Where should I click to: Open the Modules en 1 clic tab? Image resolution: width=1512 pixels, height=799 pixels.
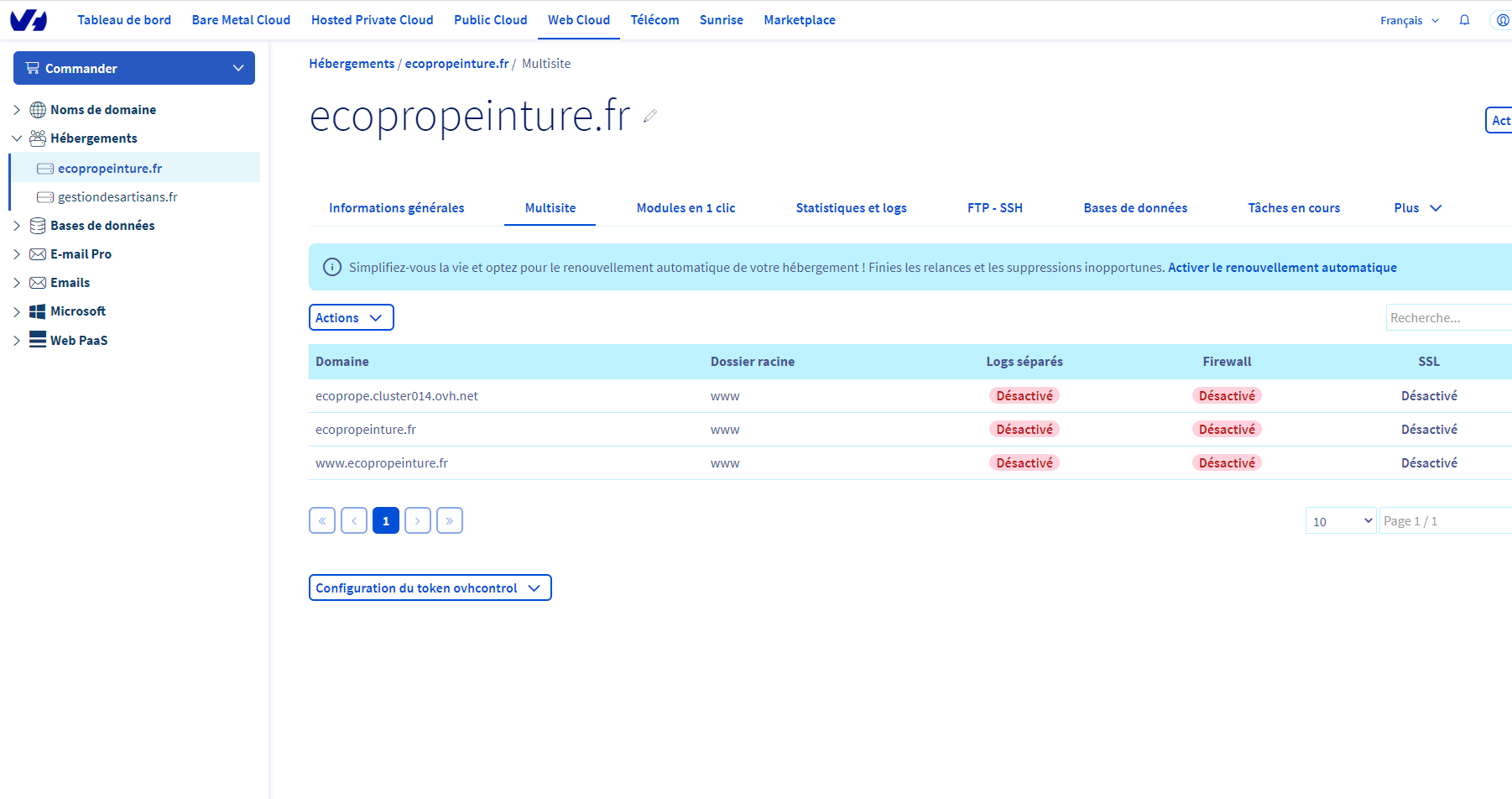pyautogui.click(x=686, y=208)
